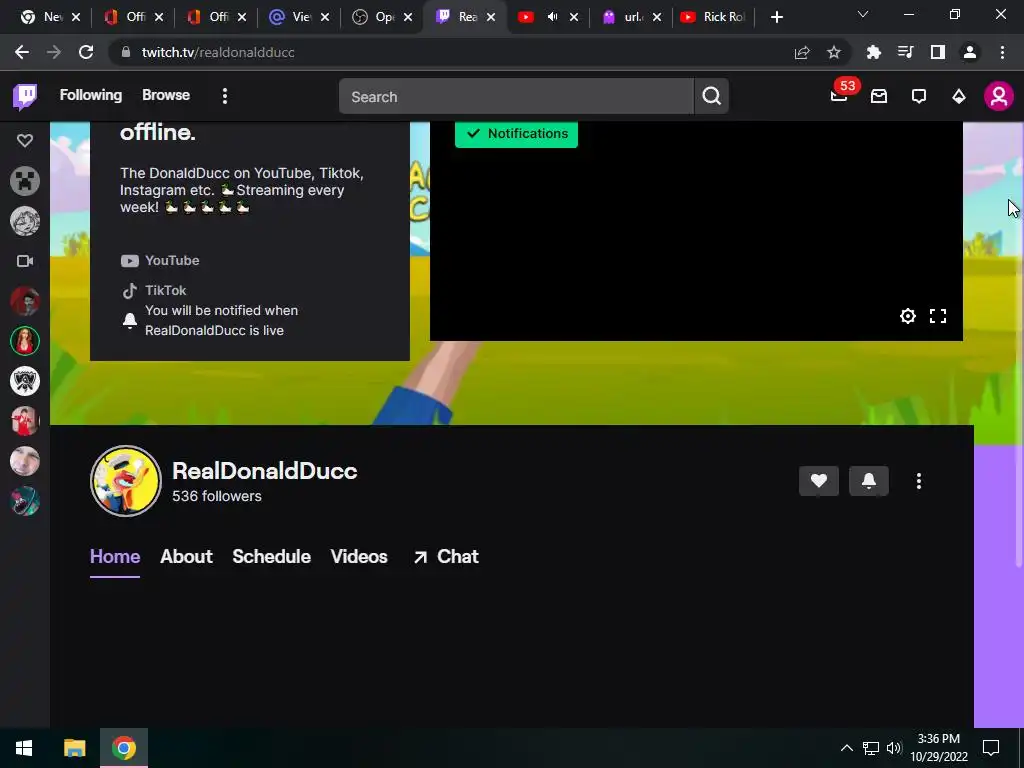The image size is (1024, 768).
Task: Click the Chrome taskbar icon
Action: (123, 748)
